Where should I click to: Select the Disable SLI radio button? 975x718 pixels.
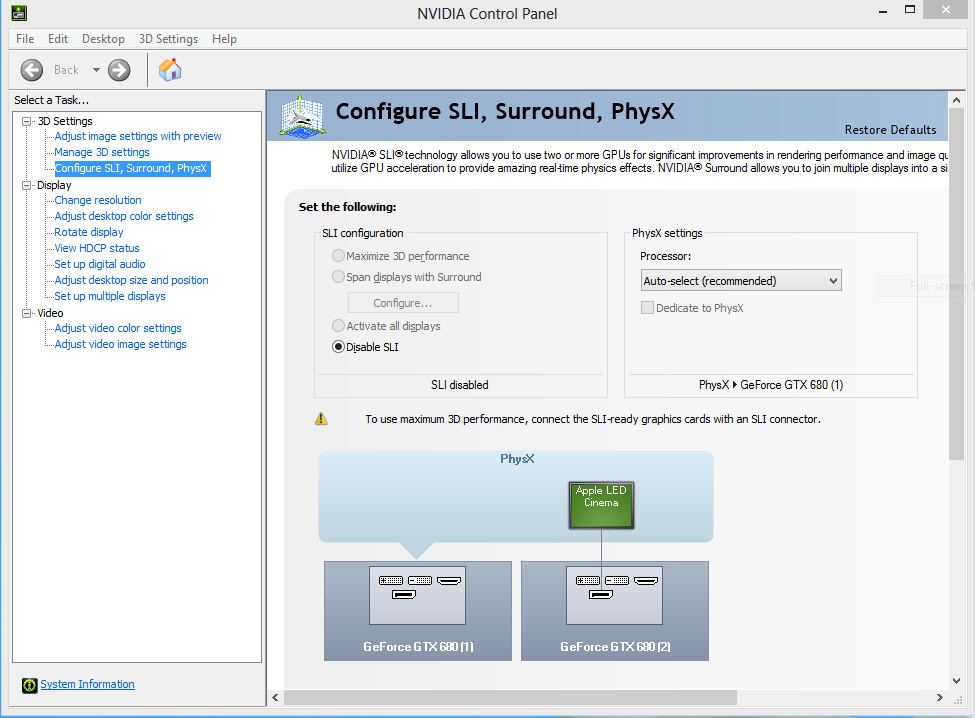(338, 347)
